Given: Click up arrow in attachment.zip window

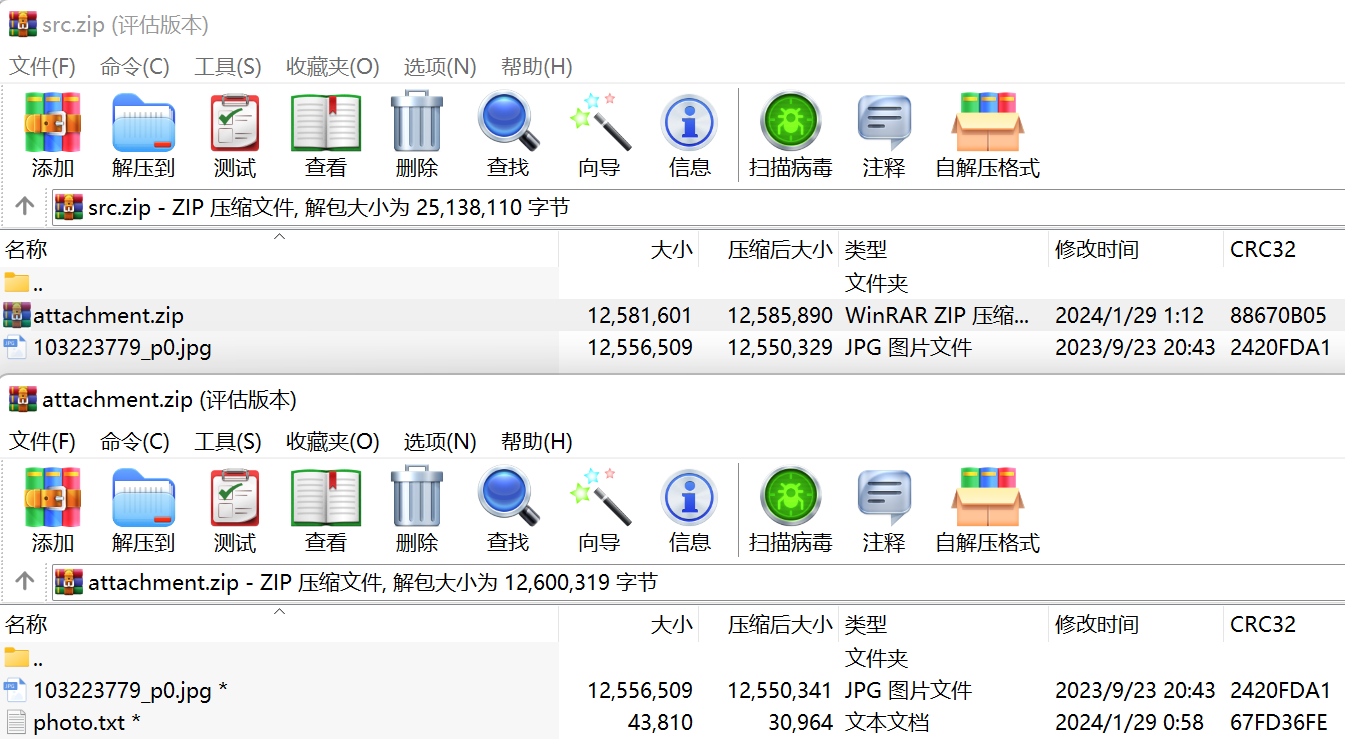Looking at the screenshot, I should point(25,582).
